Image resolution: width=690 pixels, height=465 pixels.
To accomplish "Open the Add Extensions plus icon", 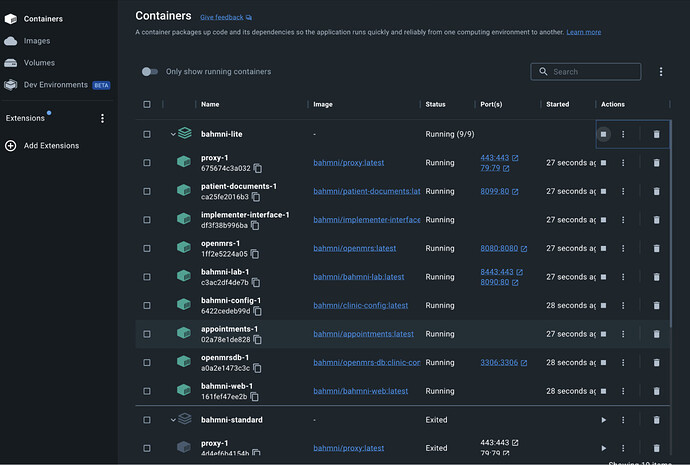I will [x=11, y=146].
